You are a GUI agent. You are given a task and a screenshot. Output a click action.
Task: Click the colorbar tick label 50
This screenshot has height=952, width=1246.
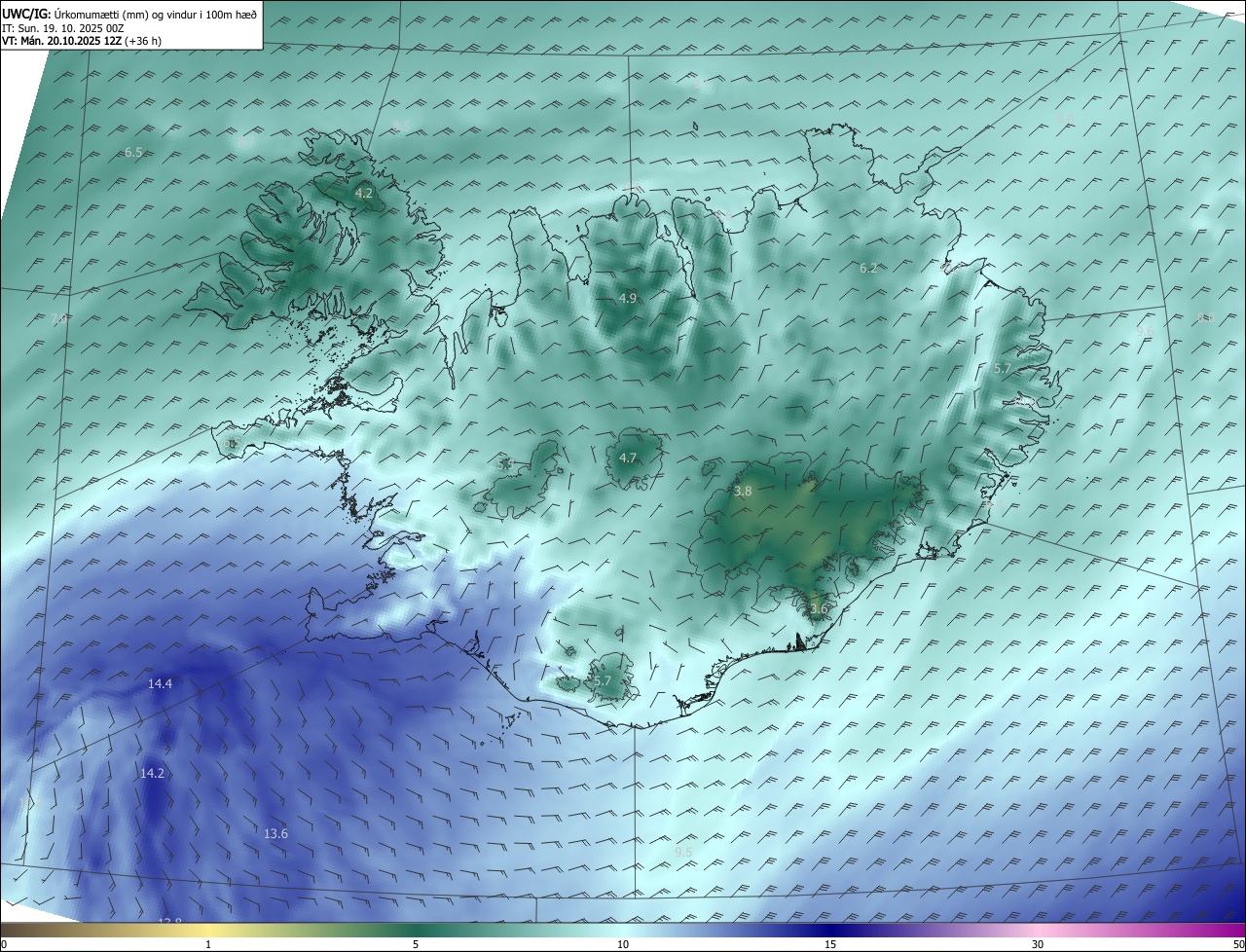point(1238,944)
